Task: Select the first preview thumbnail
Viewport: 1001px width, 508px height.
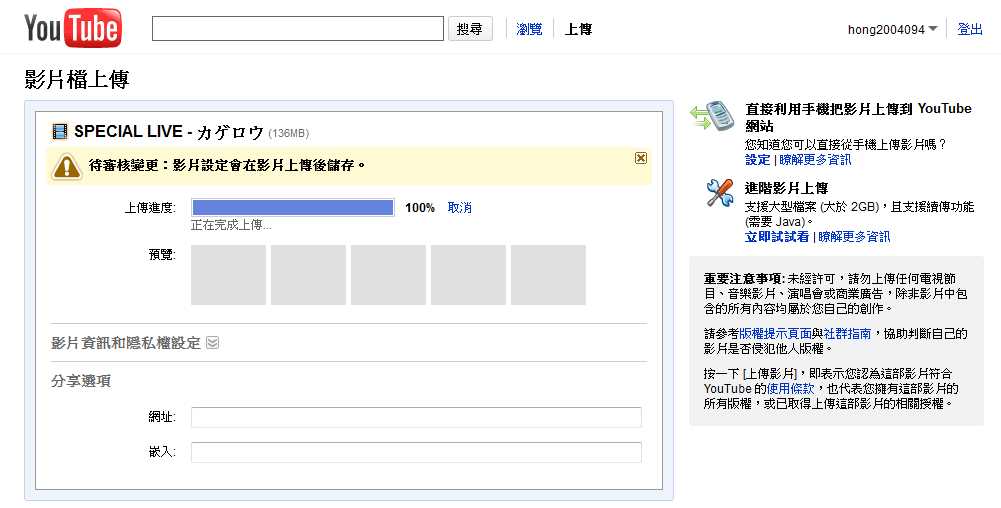Action: point(229,275)
